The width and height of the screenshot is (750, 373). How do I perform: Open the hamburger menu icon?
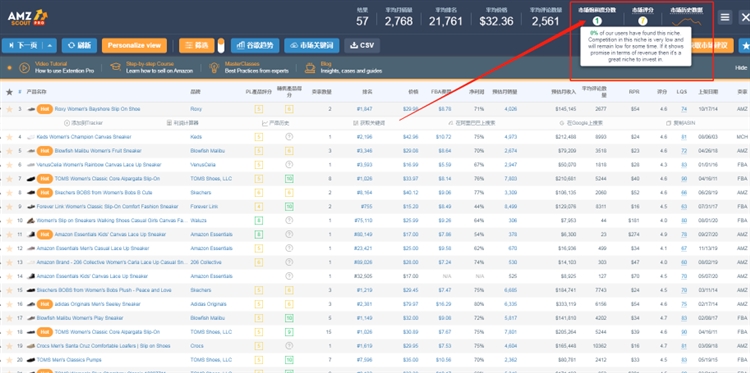point(725,17)
